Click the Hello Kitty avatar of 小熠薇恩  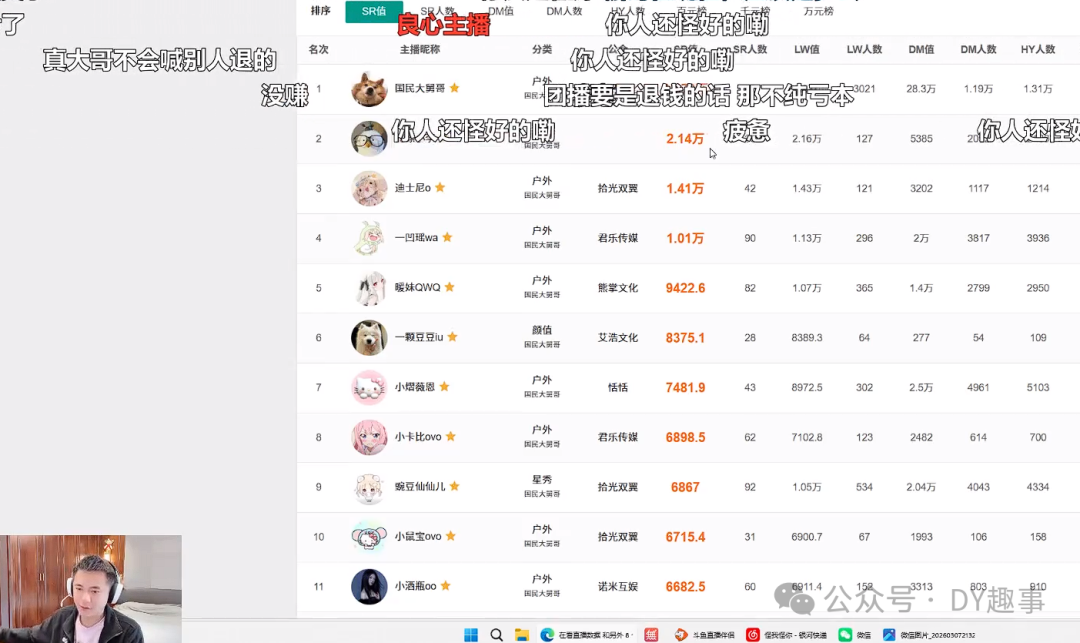click(369, 387)
